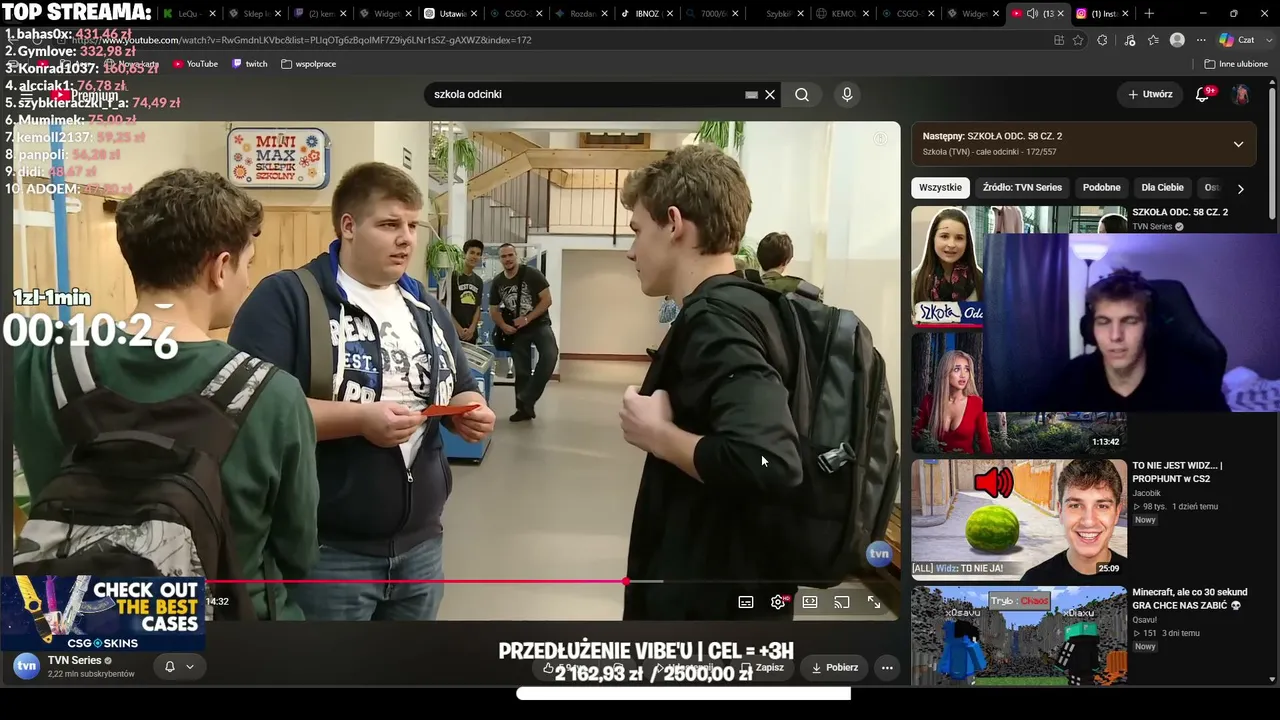Close the active YouTube tab
Viewport: 1280px width, 720px height.
click(x=1062, y=14)
